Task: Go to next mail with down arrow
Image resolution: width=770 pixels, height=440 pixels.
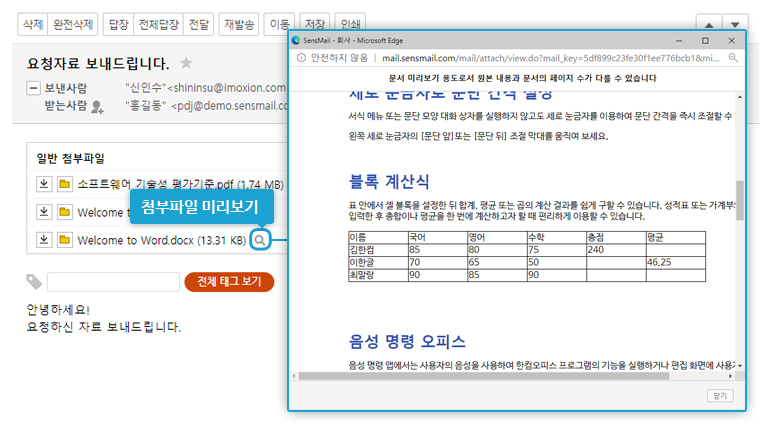Action: [736, 23]
